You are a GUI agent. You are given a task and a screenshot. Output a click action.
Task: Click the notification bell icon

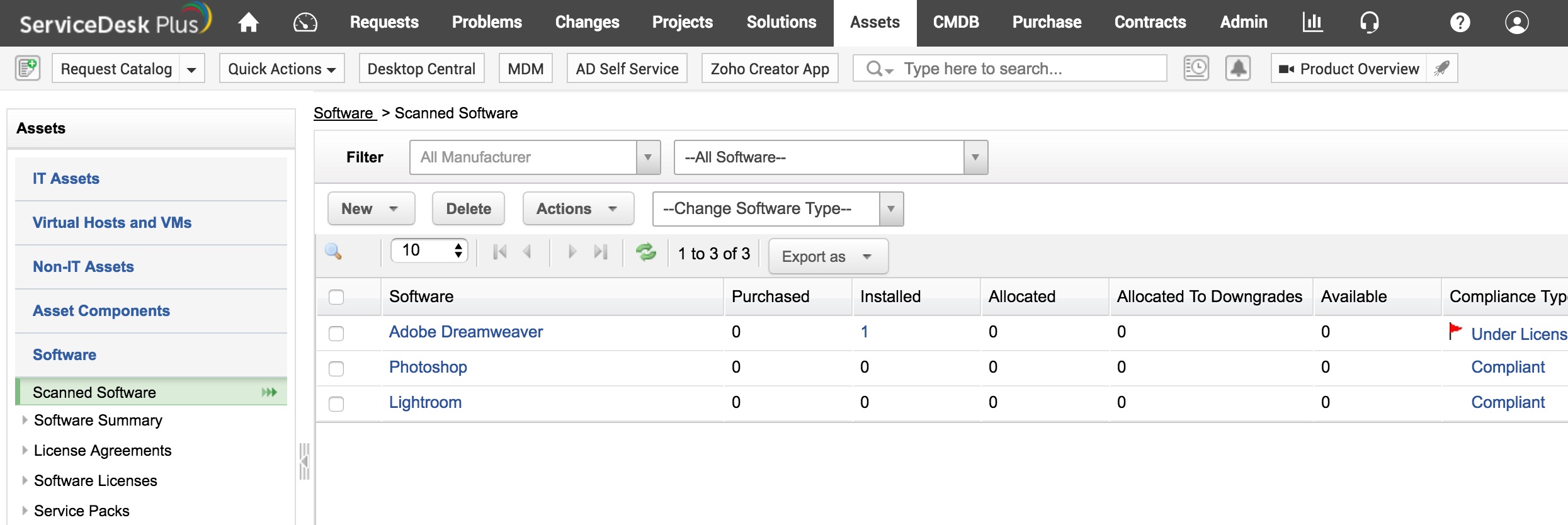coord(1237,68)
